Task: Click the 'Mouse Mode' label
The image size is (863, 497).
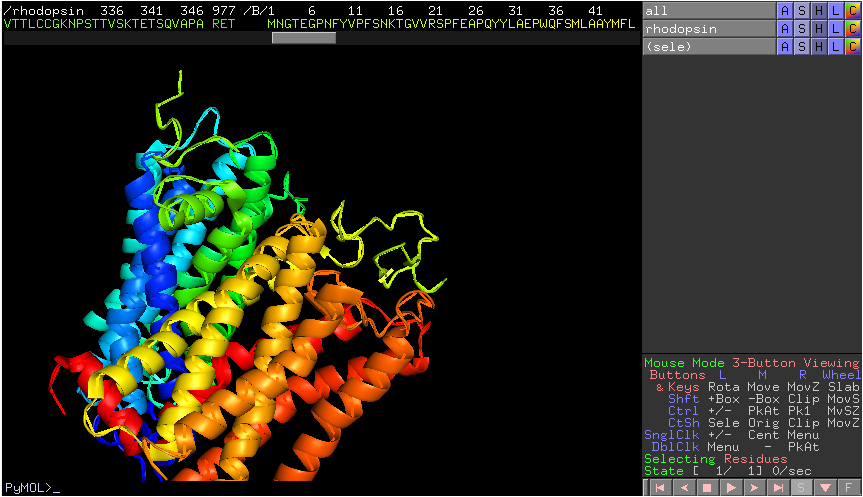Action: pos(684,363)
